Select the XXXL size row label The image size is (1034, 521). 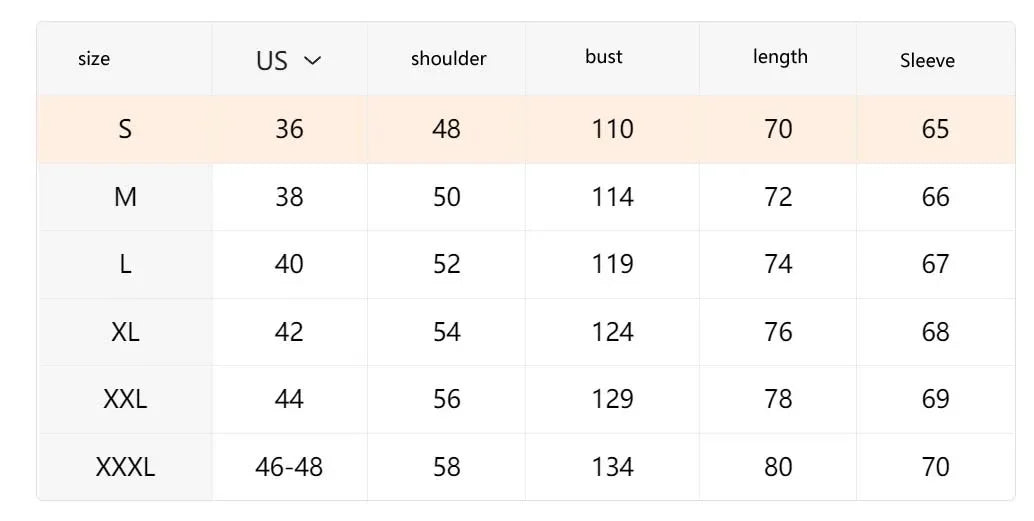[125, 467]
